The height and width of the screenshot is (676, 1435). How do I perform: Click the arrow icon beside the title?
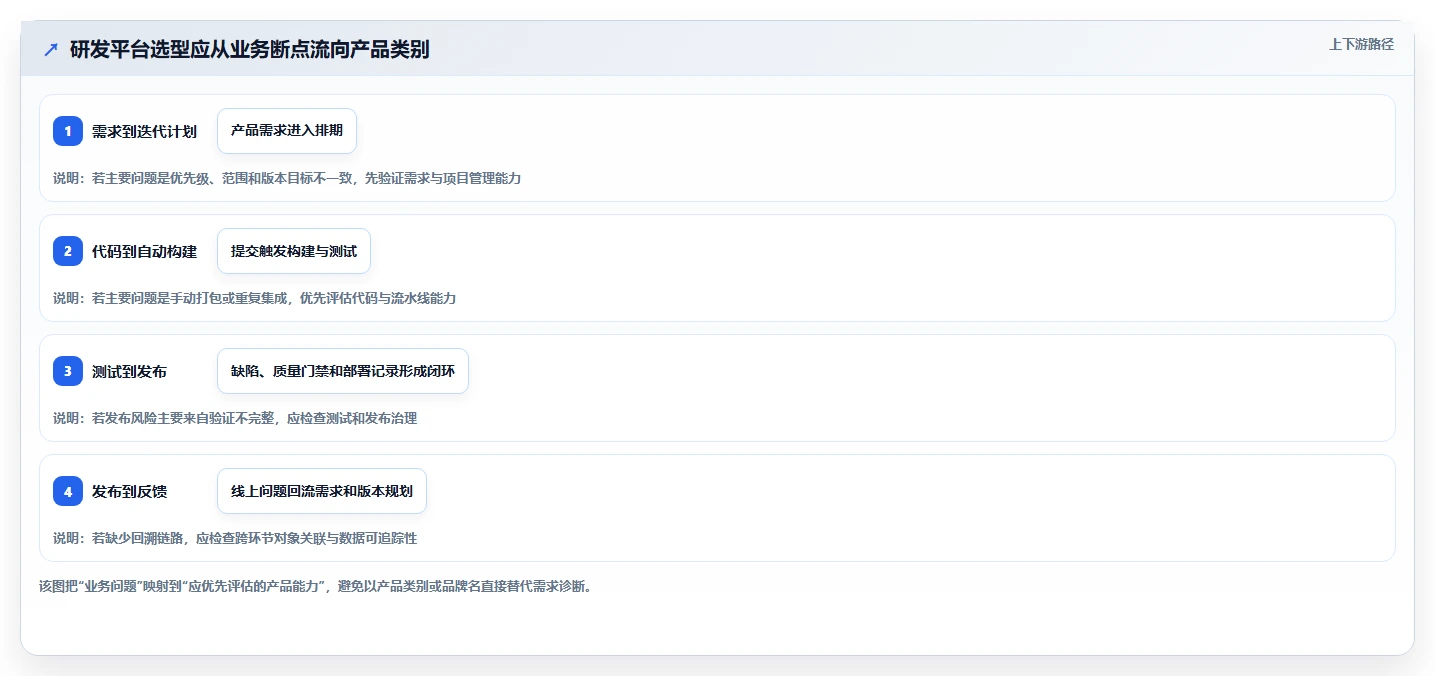[51, 49]
